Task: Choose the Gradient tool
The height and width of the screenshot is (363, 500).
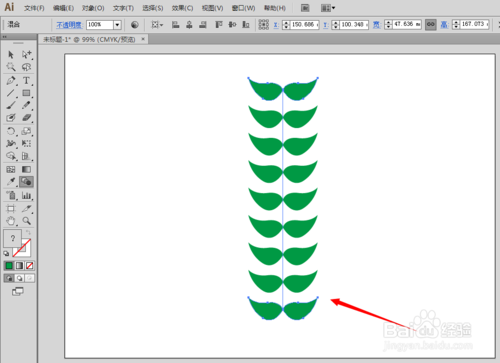Action: (x=26, y=169)
